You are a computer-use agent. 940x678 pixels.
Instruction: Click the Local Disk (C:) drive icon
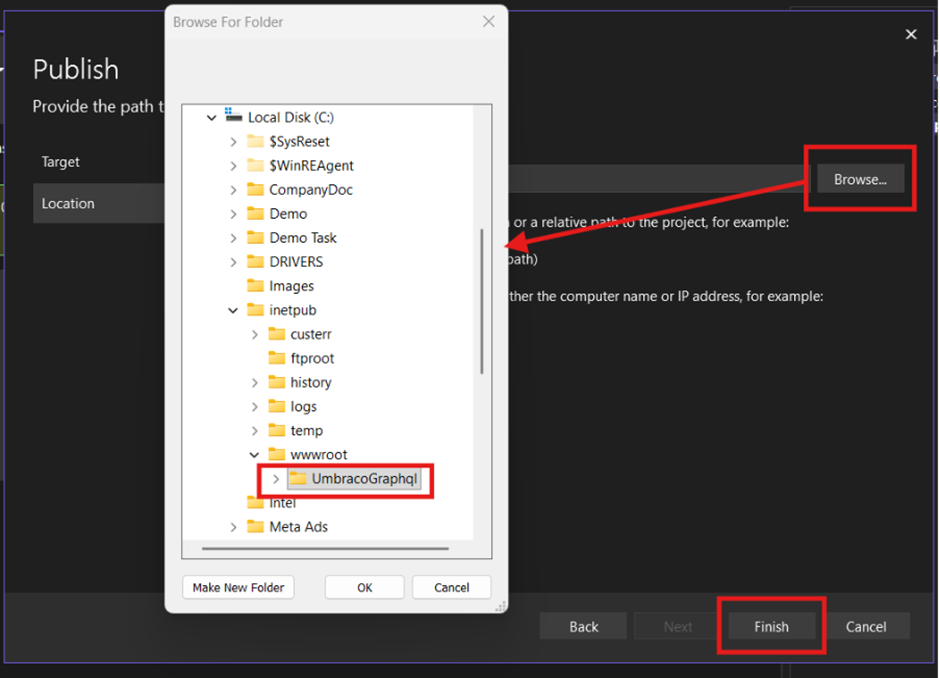(x=234, y=116)
